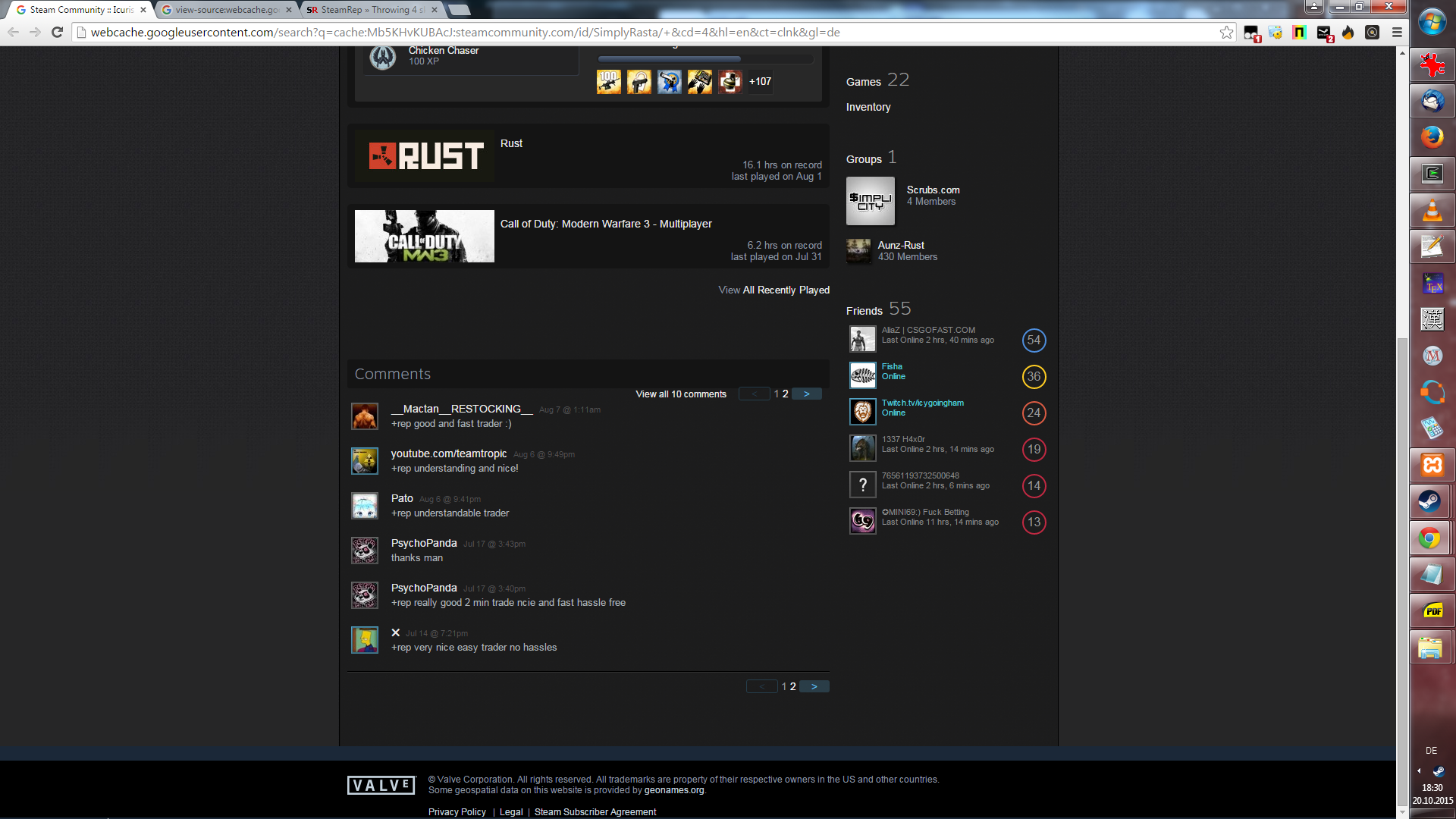Switch to the view-source webcache tab
Image resolution: width=1456 pixels, height=819 pixels.
[x=226, y=10]
